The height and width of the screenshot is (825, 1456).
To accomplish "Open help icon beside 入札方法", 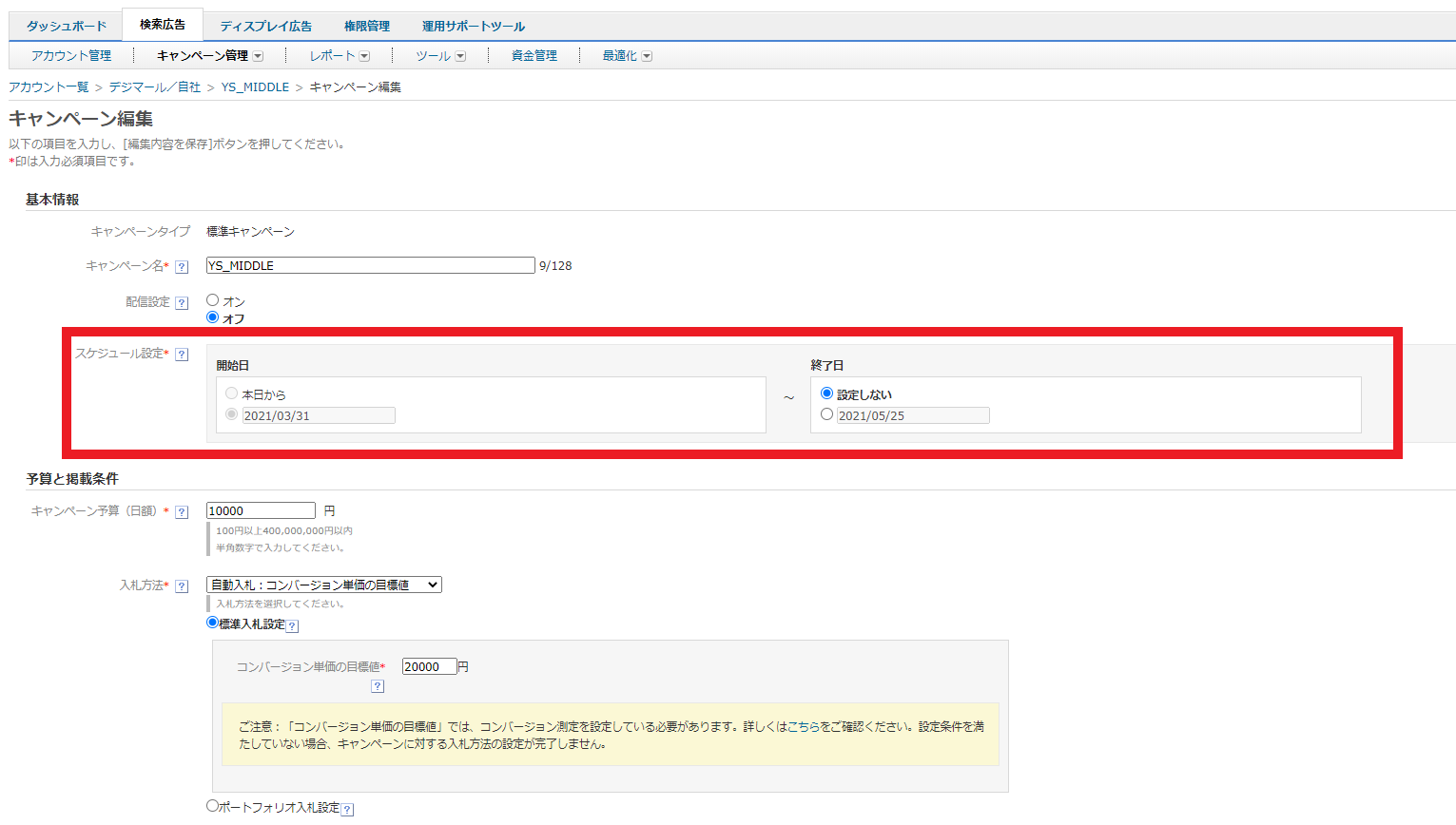I will 182,586.
